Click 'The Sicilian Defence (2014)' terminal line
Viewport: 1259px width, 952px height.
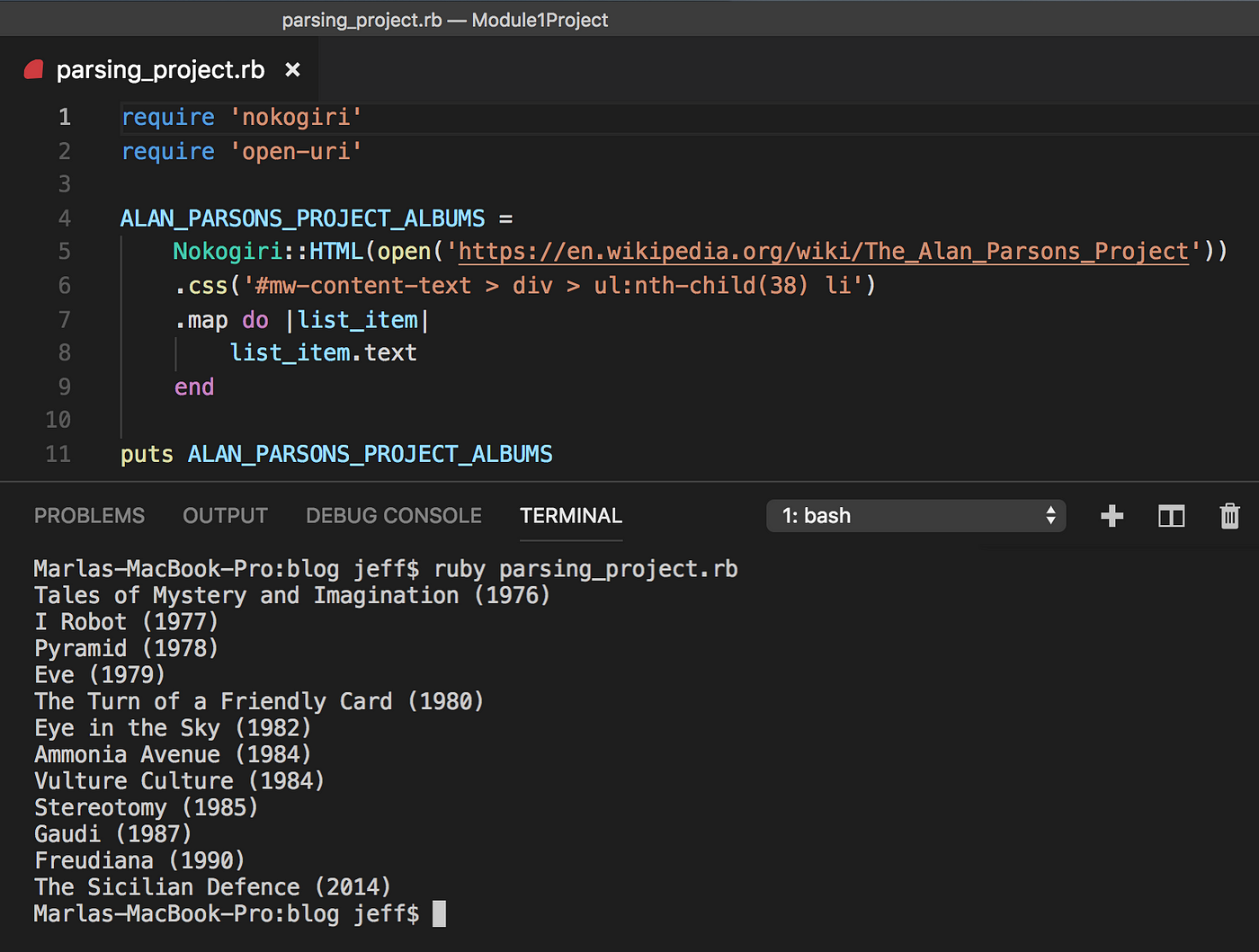[212, 887]
